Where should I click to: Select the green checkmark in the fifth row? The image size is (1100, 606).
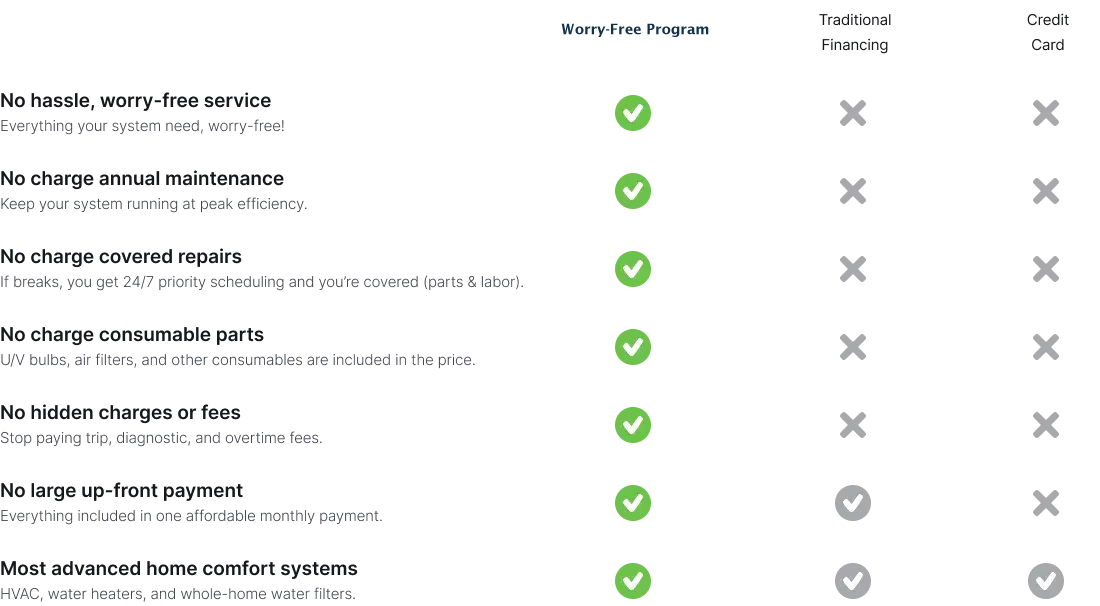pos(631,424)
